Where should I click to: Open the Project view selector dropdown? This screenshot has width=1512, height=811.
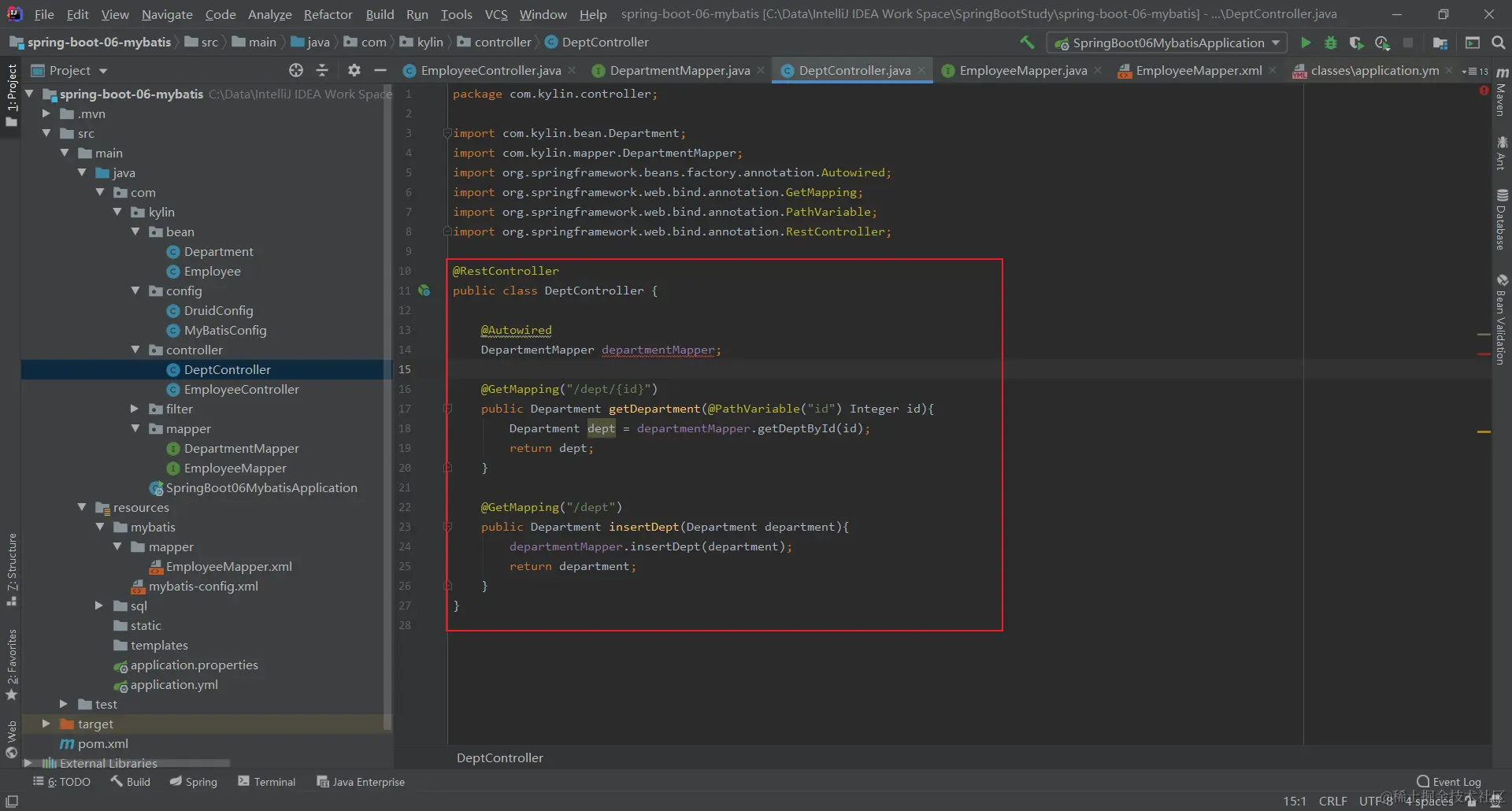pyautogui.click(x=69, y=70)
